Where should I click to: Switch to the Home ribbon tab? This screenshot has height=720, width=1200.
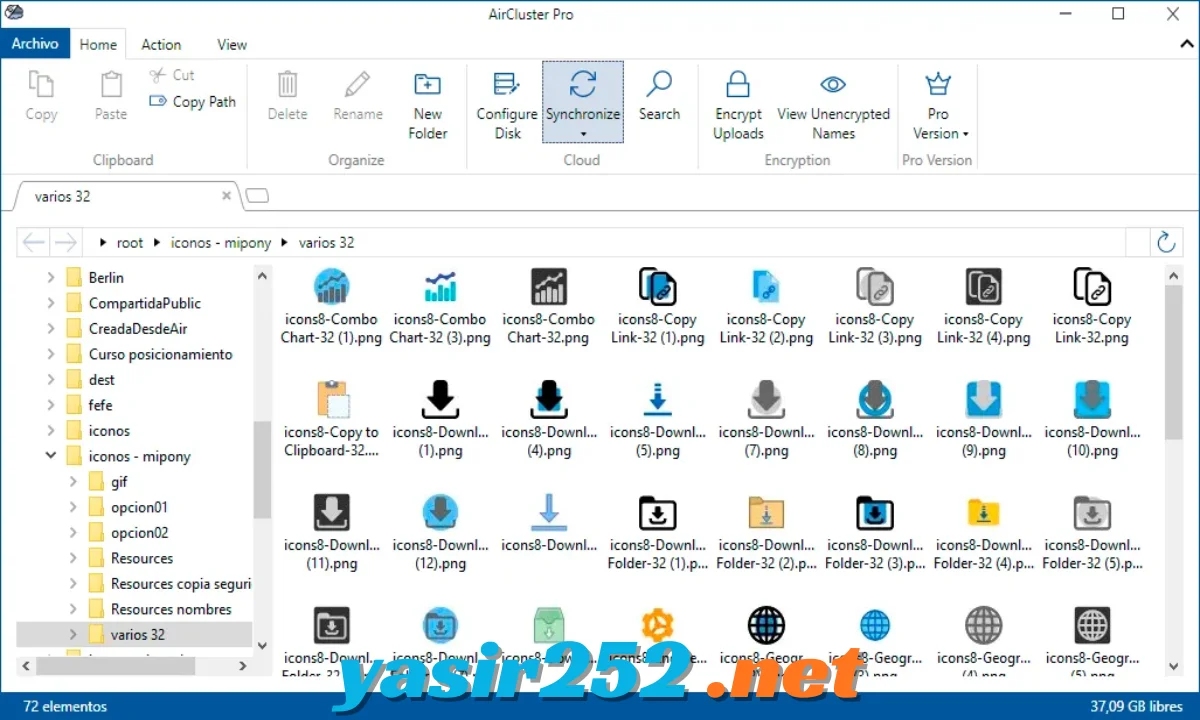click(98, 44)
